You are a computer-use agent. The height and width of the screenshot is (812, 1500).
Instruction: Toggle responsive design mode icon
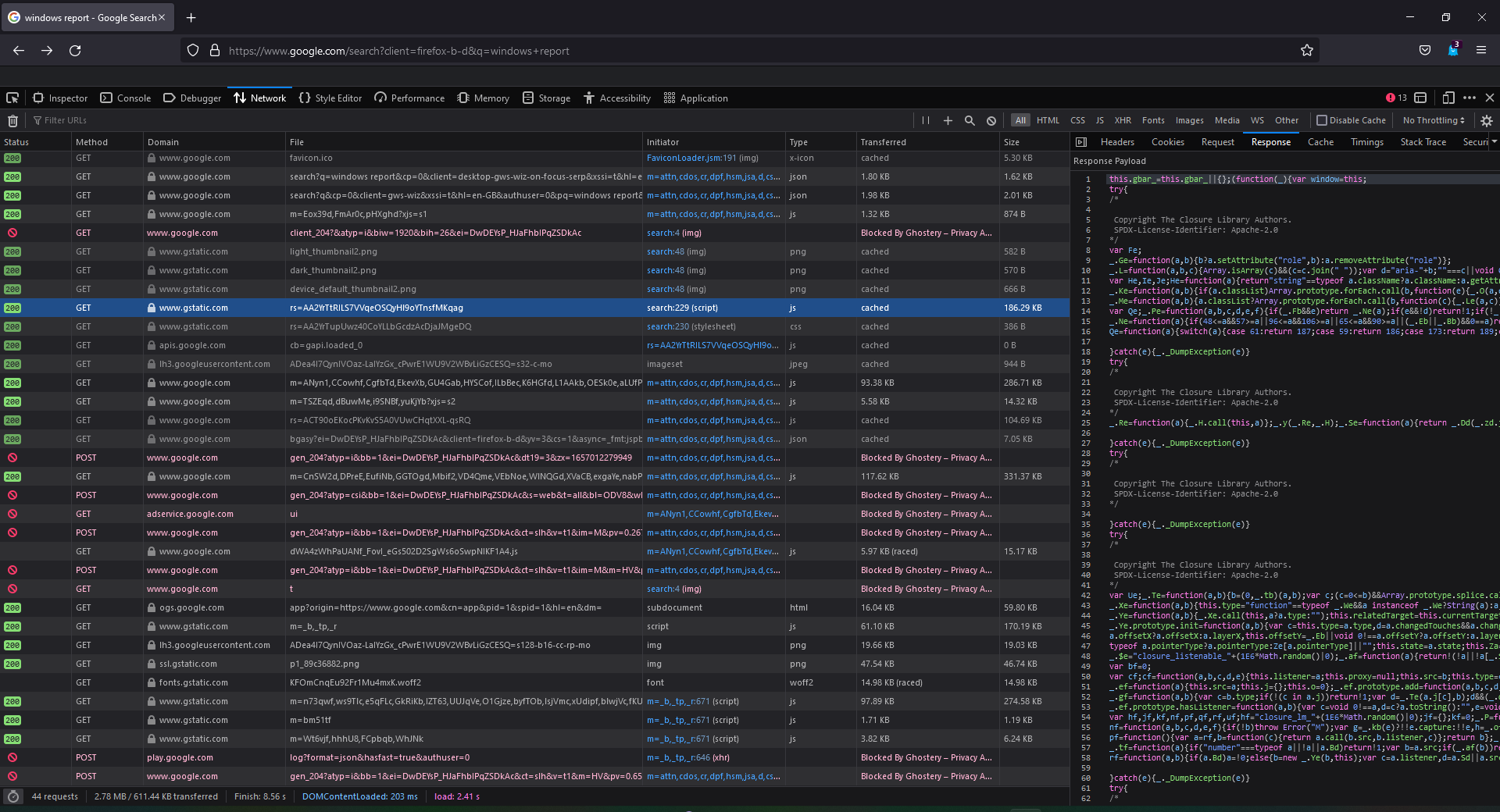click(1448, 98)
